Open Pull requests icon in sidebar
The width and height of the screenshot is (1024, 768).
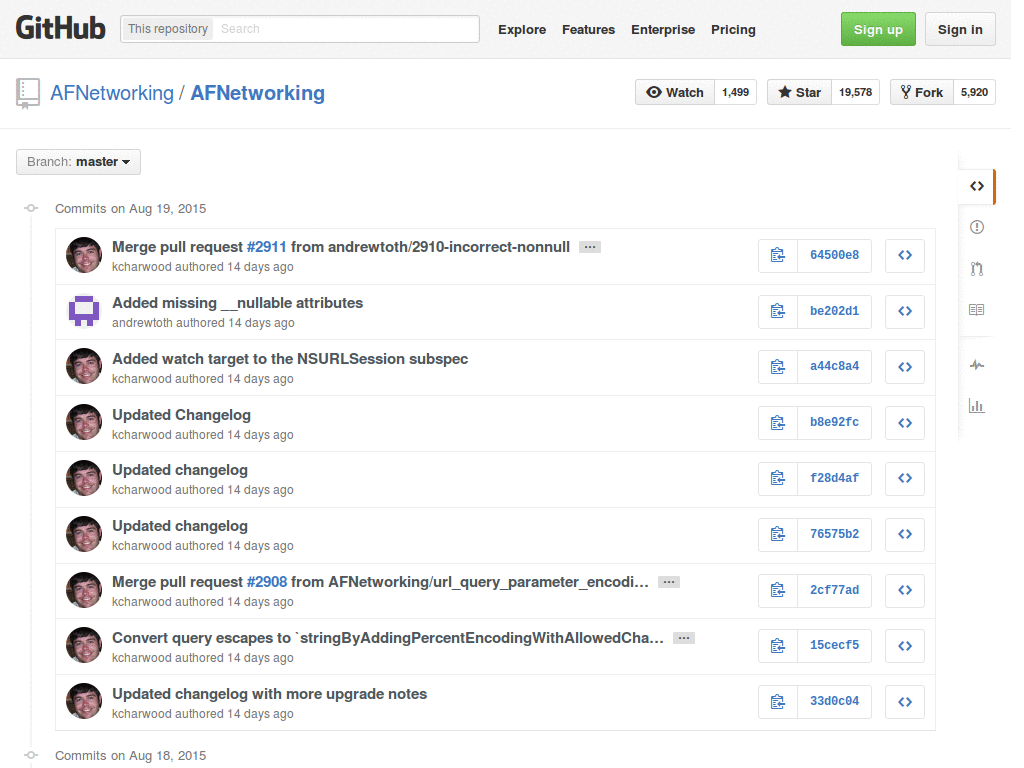[976, 268]
